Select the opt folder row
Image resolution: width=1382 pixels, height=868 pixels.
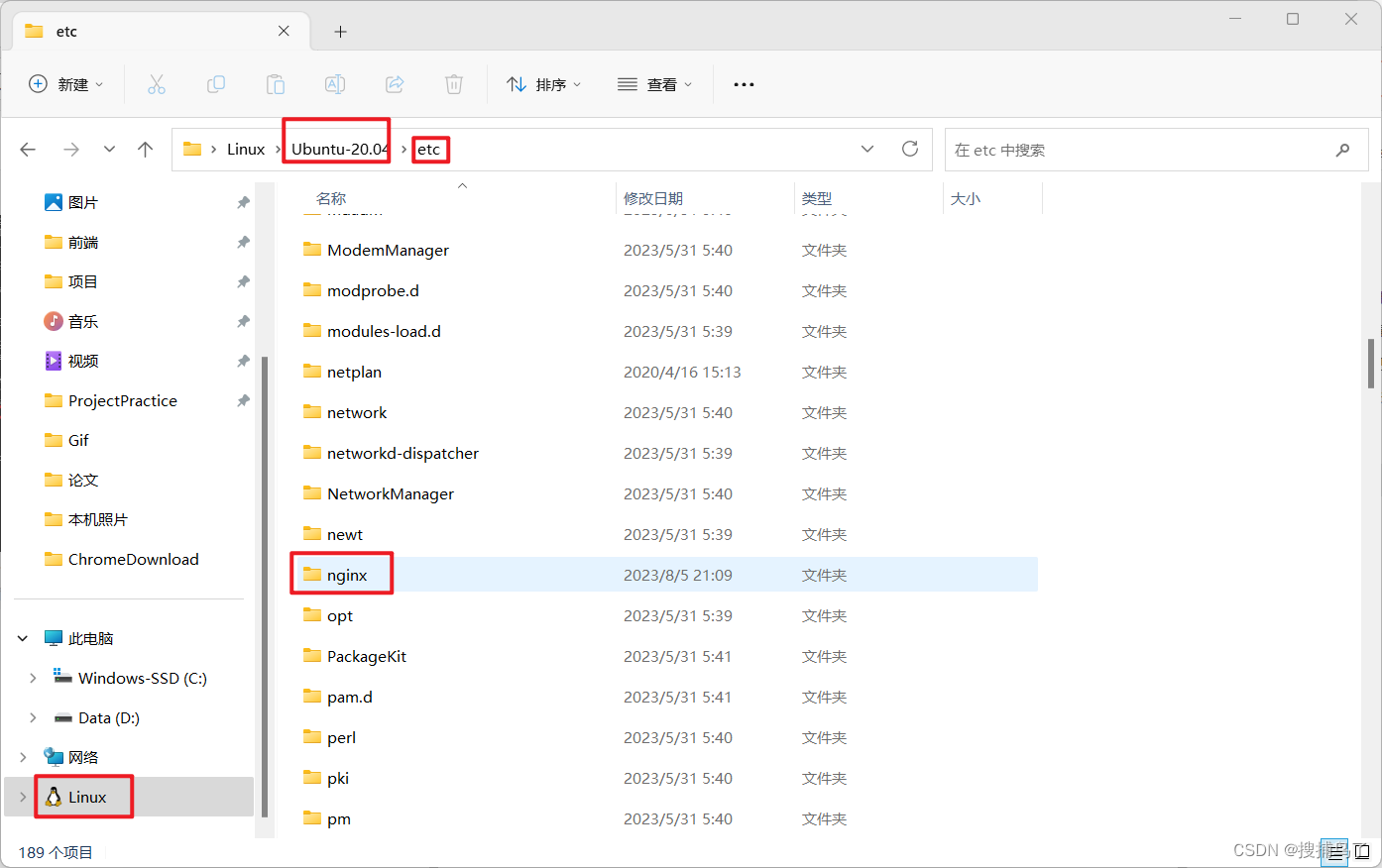click(x=669, y=615)
